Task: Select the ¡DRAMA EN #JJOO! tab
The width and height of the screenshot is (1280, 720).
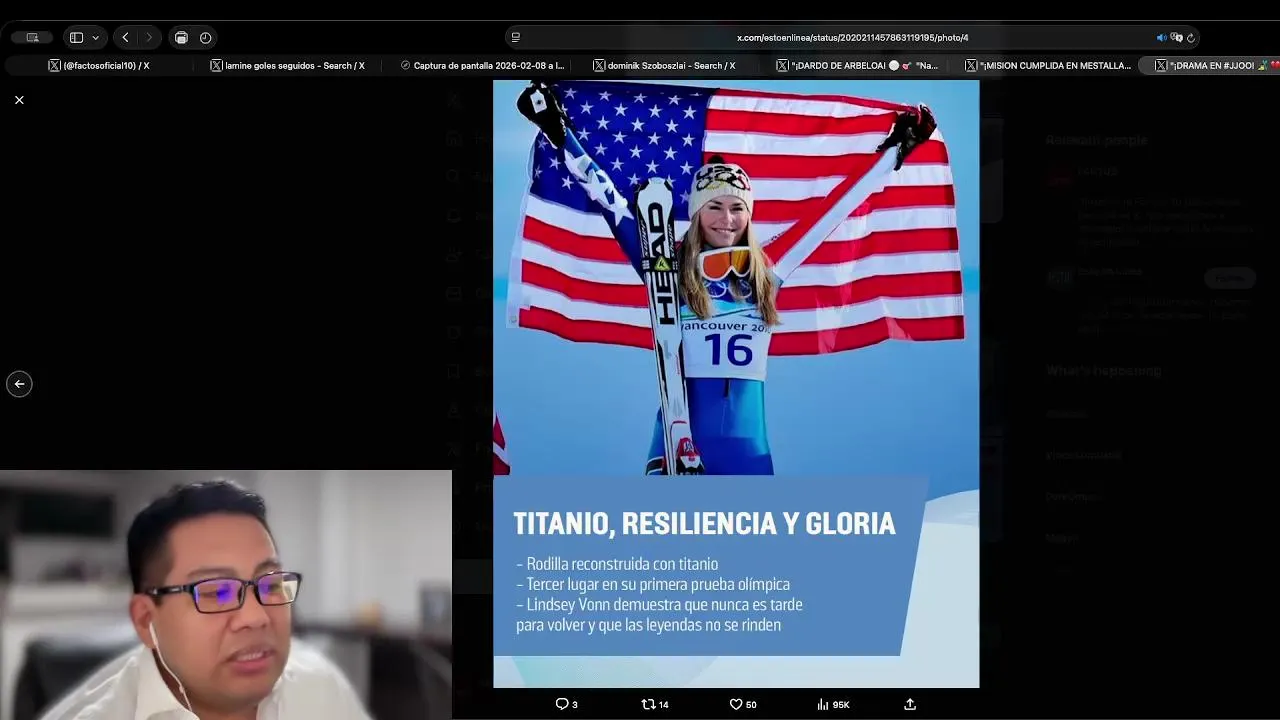Action: (x=1212, y=65)
